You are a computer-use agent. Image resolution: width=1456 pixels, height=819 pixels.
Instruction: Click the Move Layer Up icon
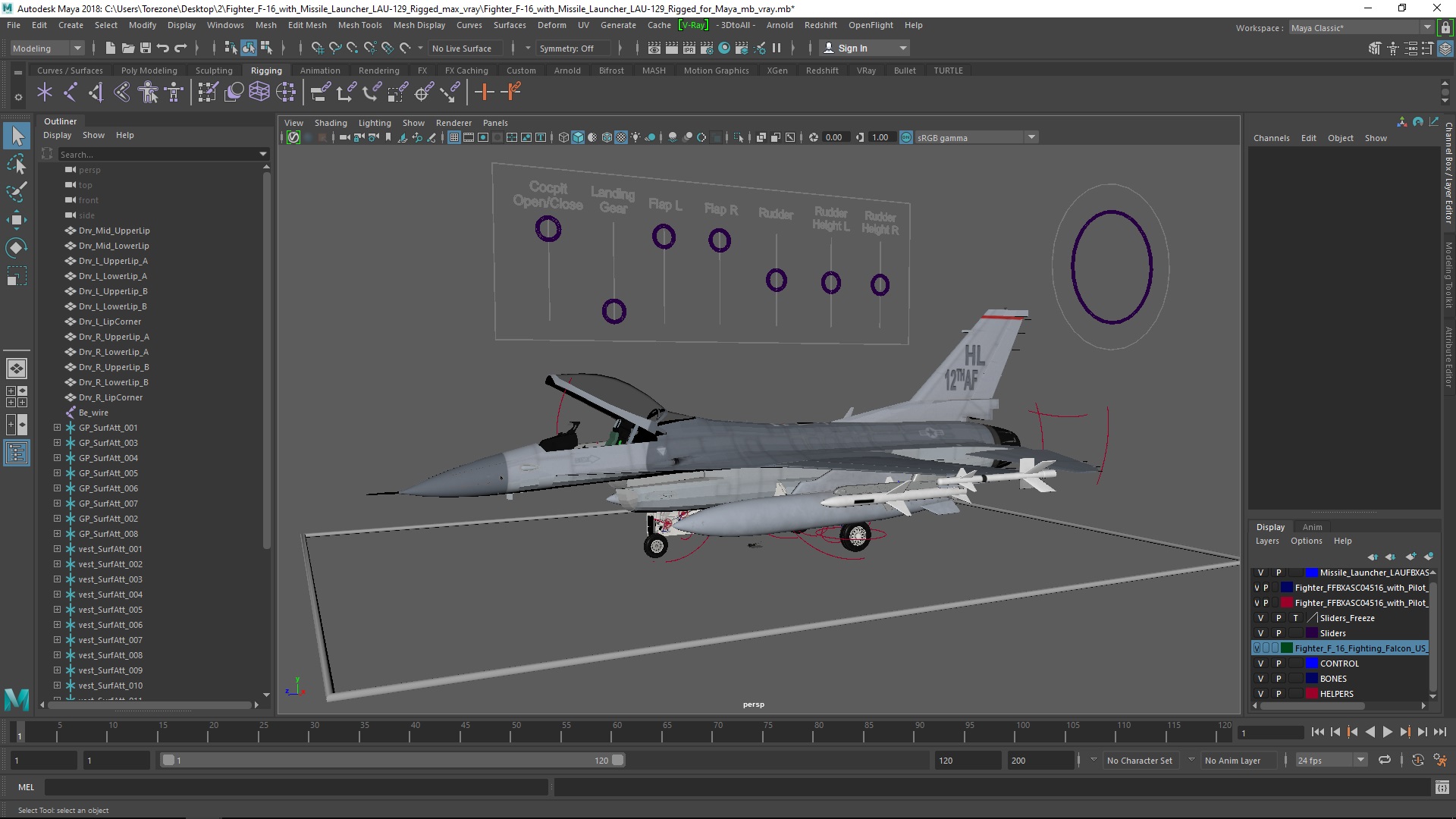(1373, 557)
